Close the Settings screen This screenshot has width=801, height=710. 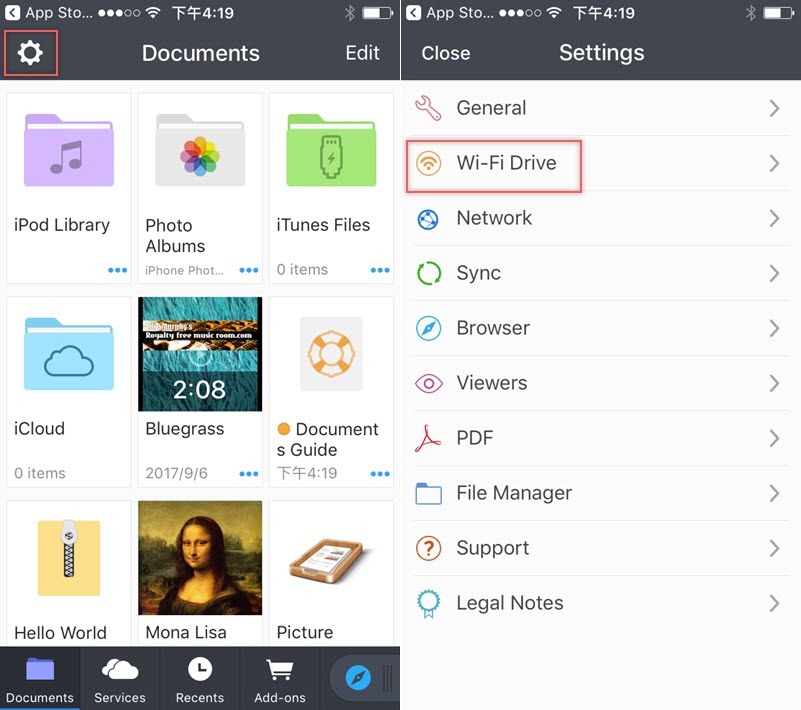click(445, 53)
